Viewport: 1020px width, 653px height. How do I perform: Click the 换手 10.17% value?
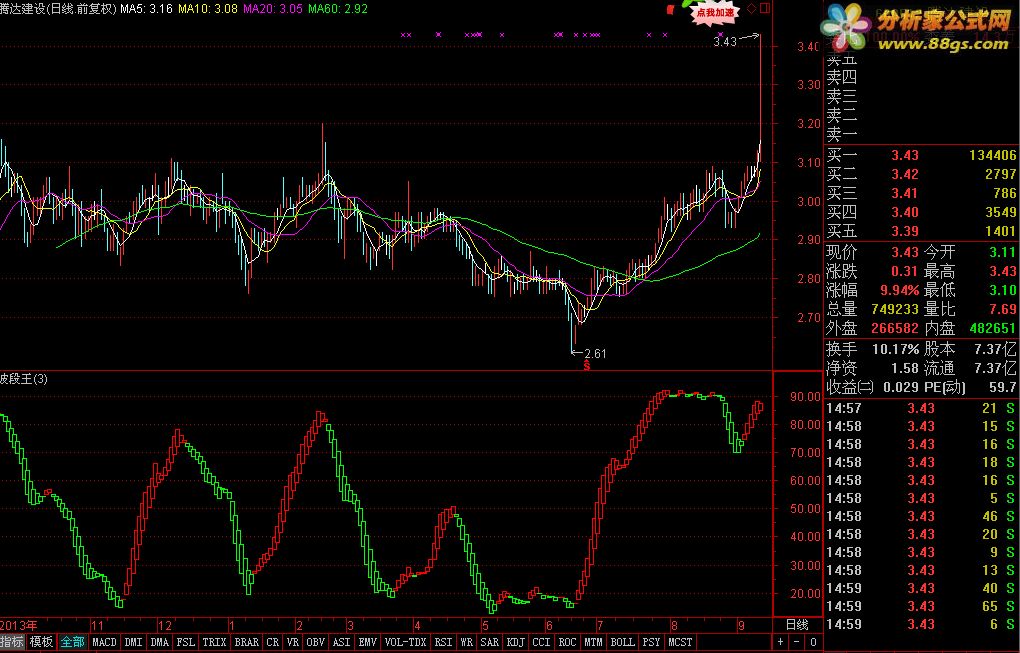click(896, 349)
